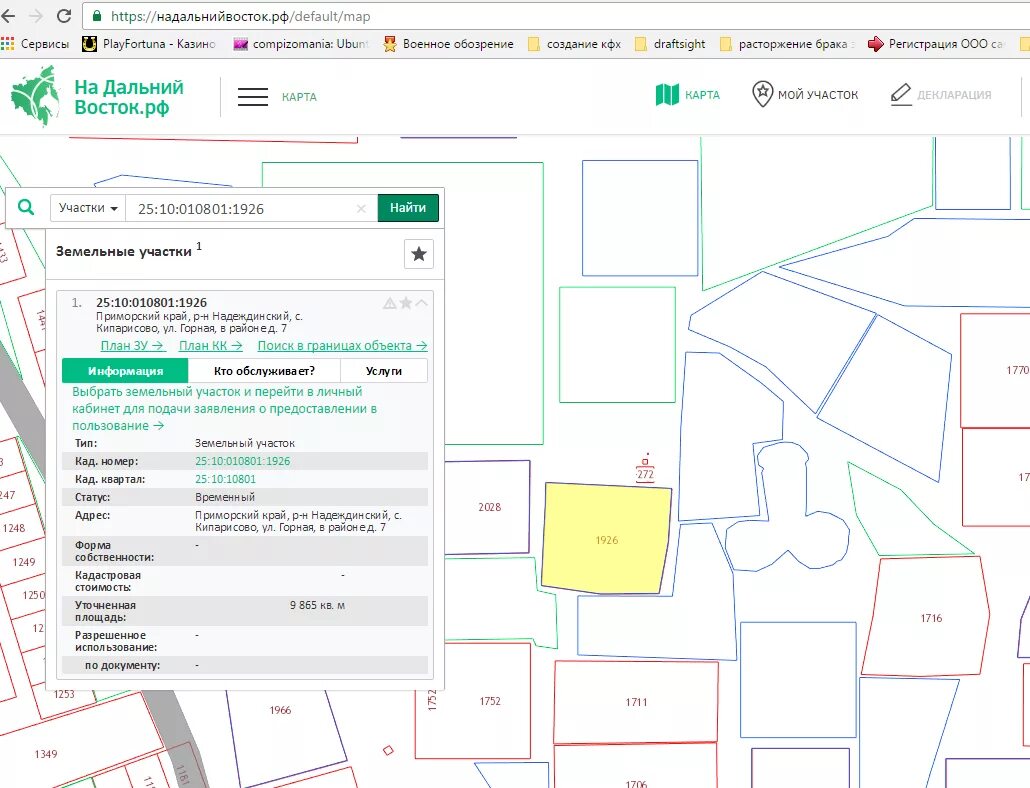Viewport: 1030px width, 788px height.
Task: Switch to the Информация tab
Action: tap(125, 370)
